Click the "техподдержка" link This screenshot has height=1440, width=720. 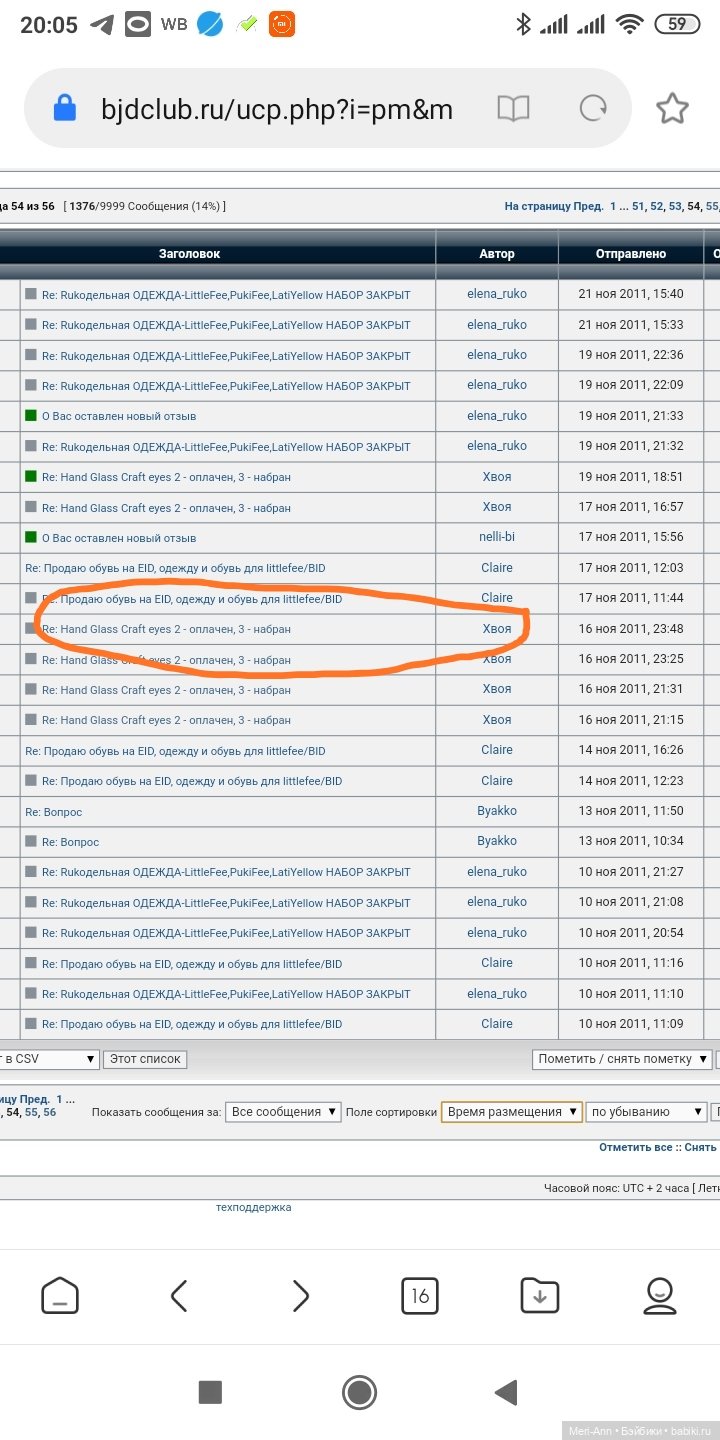pos(254,1207)
